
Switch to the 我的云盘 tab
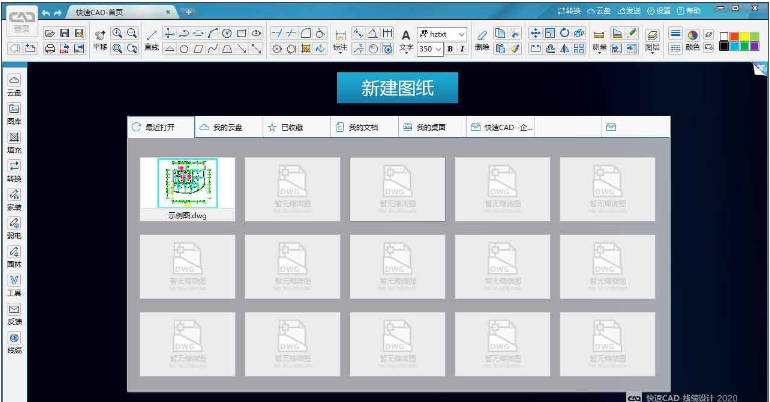pyautogui.click(x=221, y=128)
